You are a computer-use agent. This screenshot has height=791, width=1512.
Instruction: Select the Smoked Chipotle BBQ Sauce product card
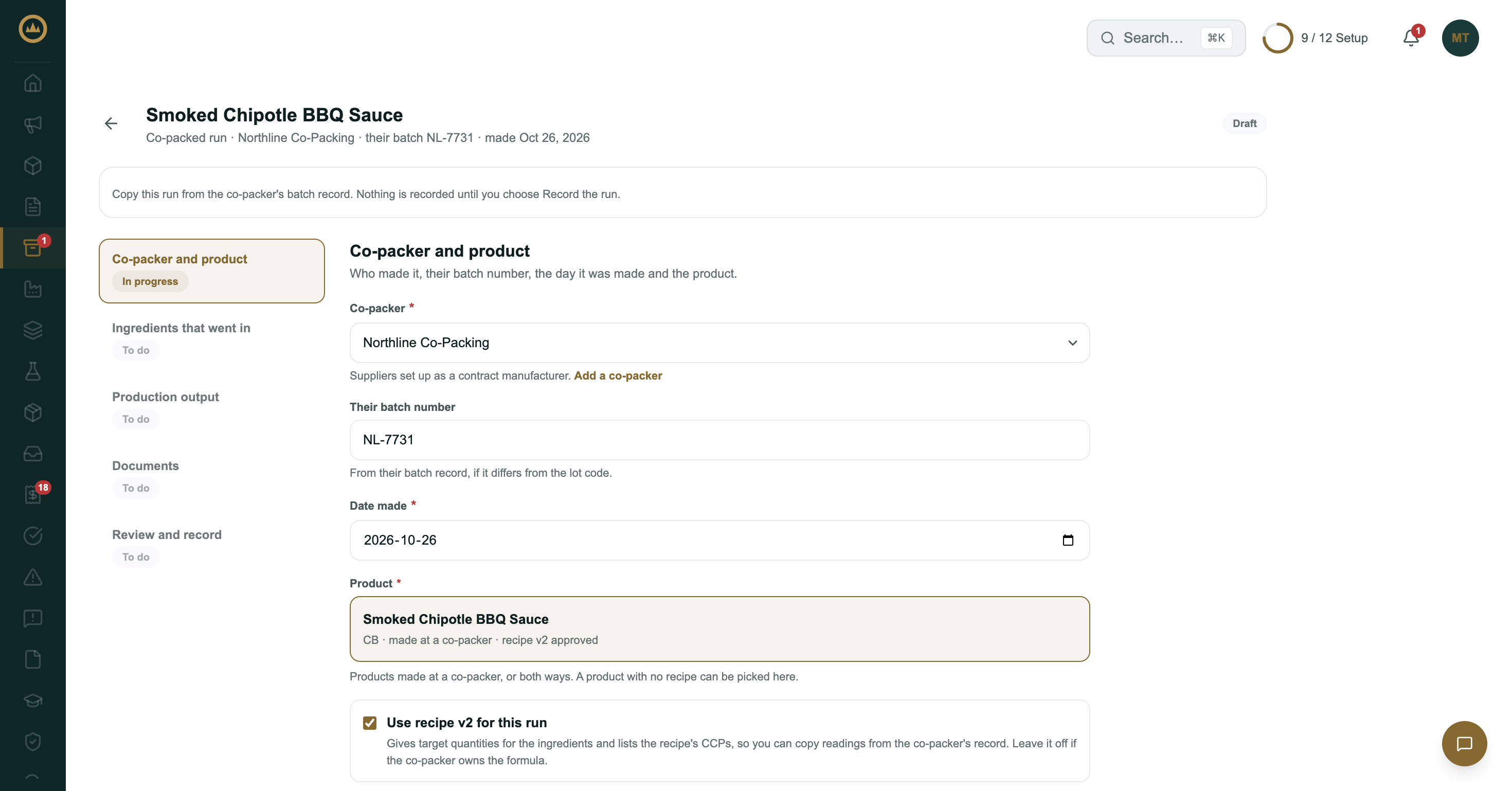pyautogui.click(x=719, y=629)
